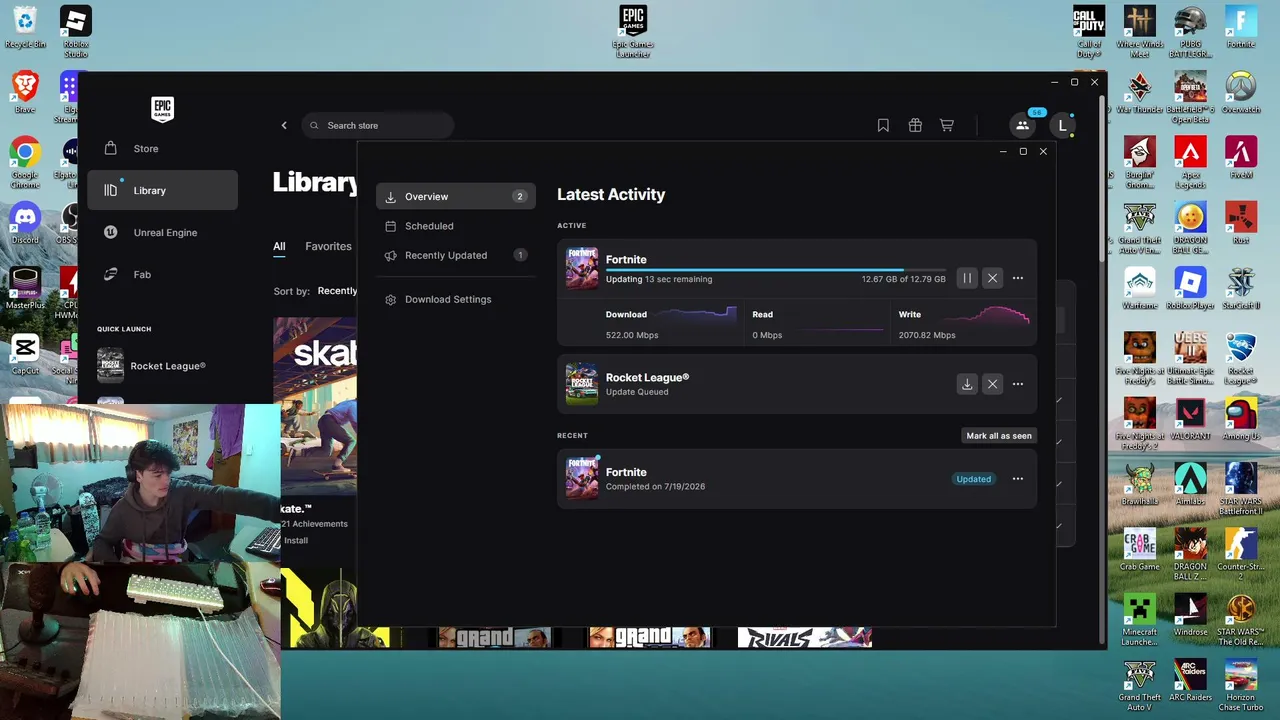
Task: Open the Recycle Bin desktop icon
Action: 25,28
